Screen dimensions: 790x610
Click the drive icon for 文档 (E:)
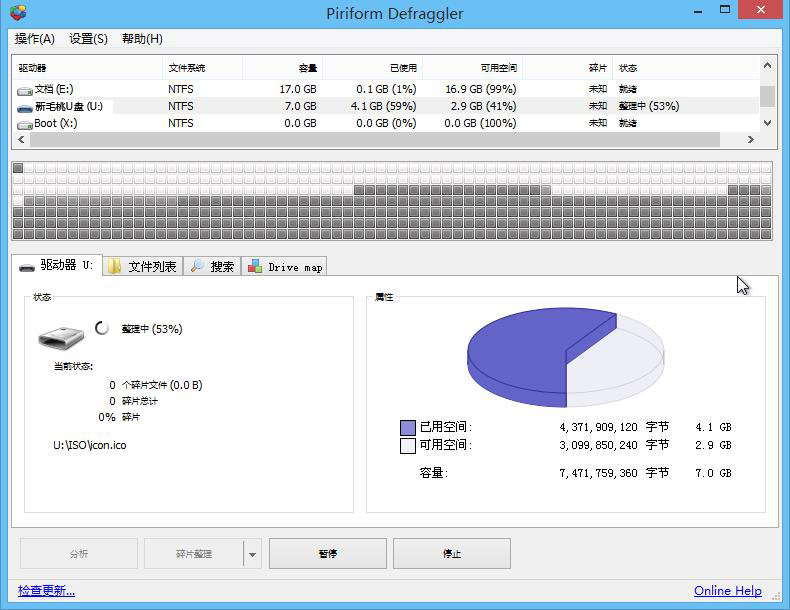point(25,91)
